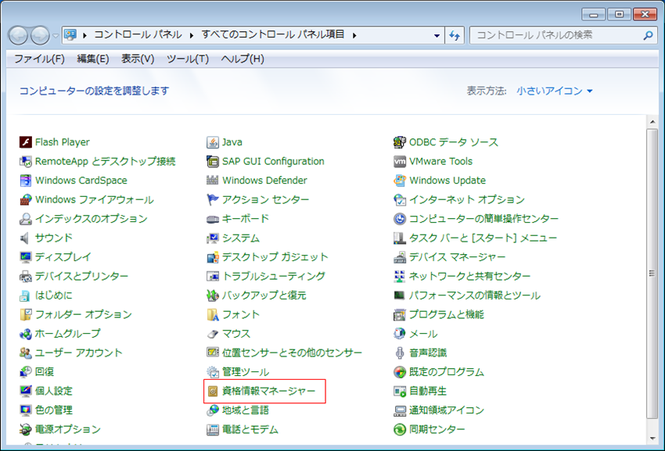Click the Back navigation button

[x=18, y=36]
